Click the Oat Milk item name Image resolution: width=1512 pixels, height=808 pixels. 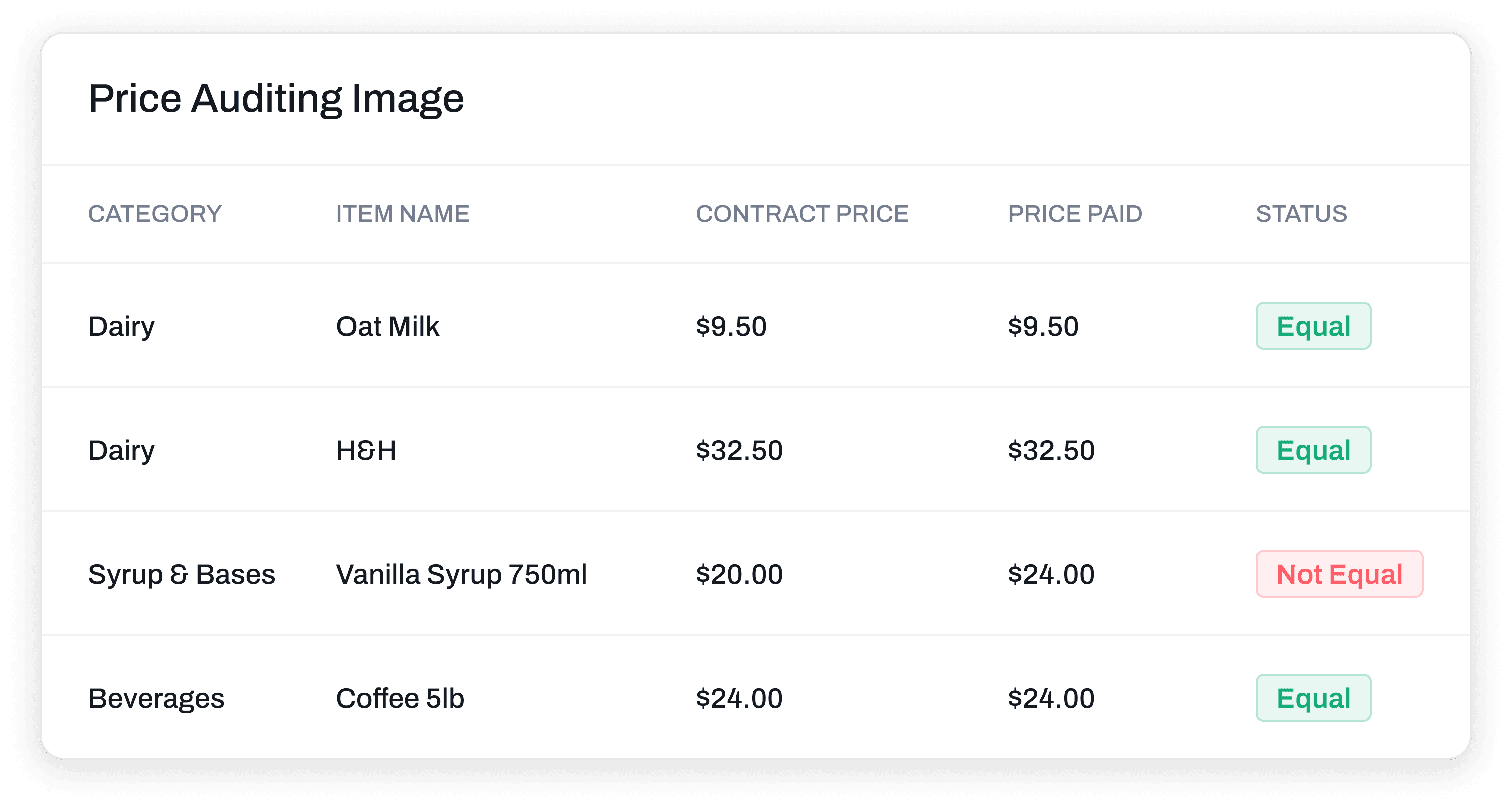coord(387,327)
